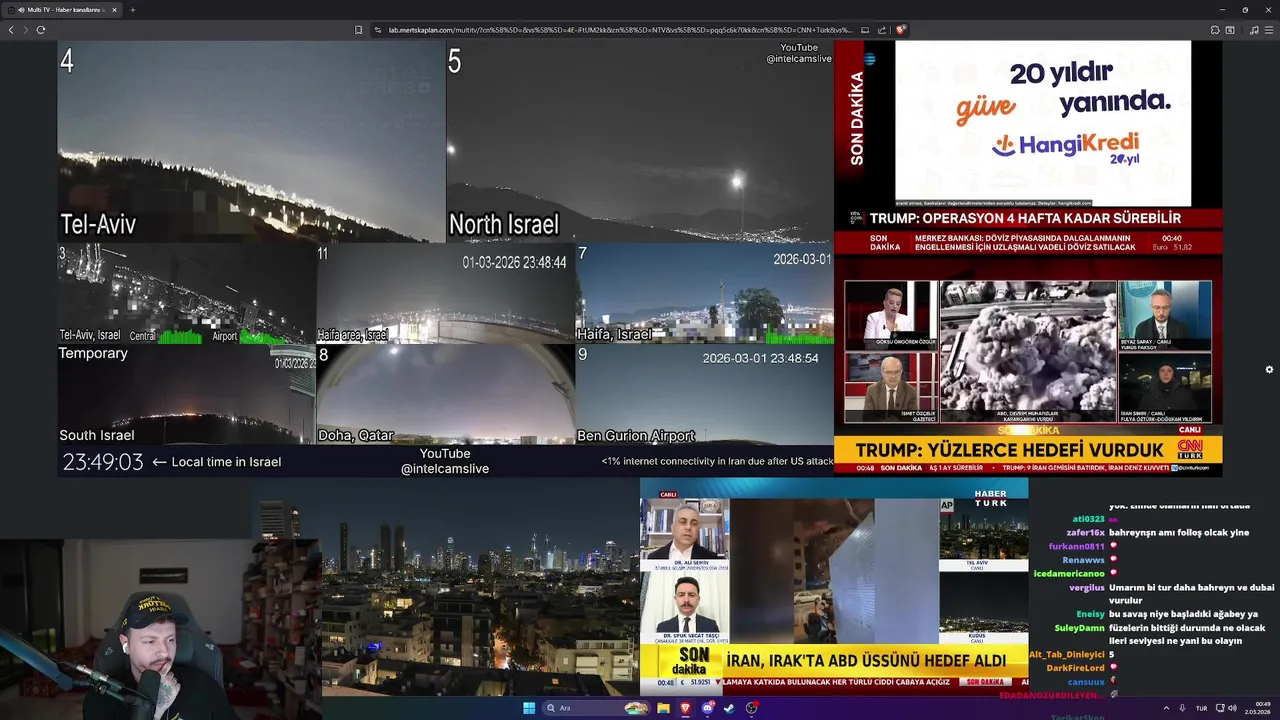
Task: Click chat username furkann0811
Action: [1076, 547]
